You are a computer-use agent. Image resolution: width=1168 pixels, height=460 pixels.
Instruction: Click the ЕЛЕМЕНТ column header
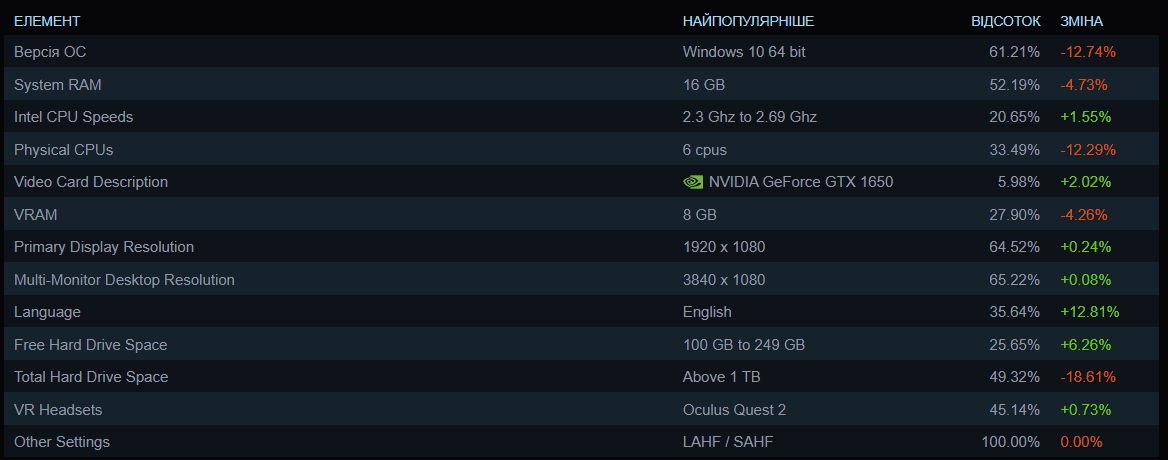[x=47, y=21]
